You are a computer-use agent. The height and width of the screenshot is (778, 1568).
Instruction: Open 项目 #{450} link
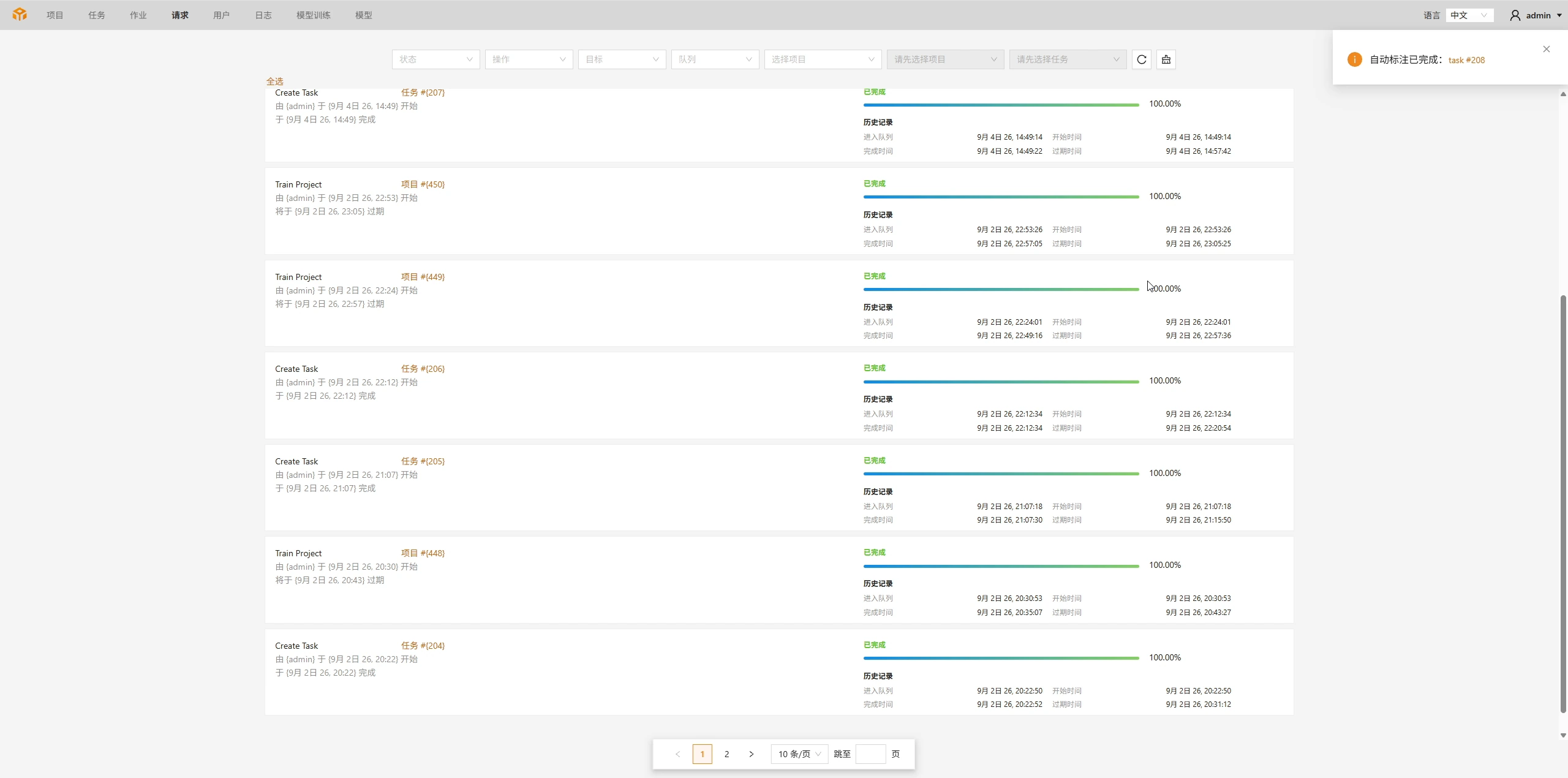(423, 184)
